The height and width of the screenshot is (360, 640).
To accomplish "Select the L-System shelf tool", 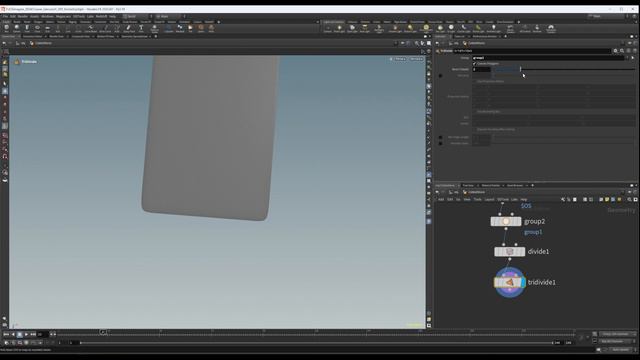I will pyautogui.click(x=169, y=28).
